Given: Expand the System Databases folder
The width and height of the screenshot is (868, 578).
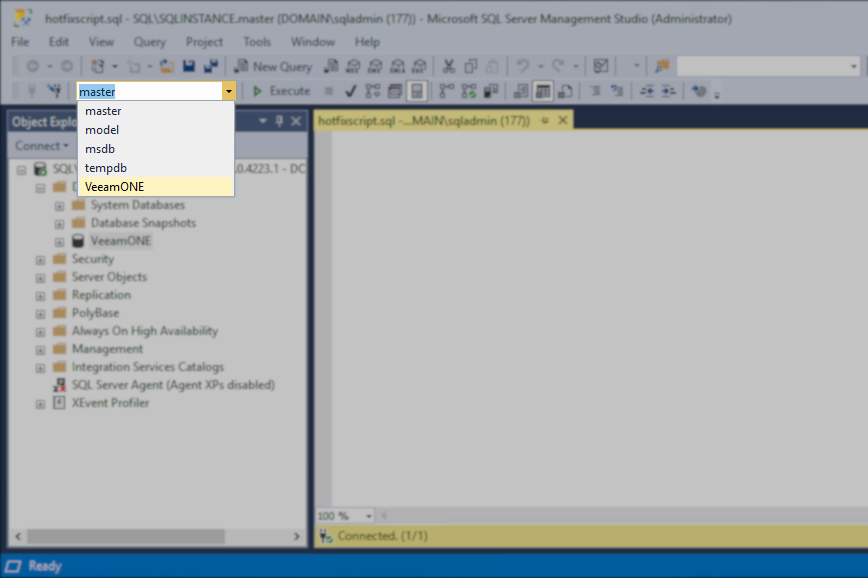Looking at the screenshot, I should (x=59, y=206).
